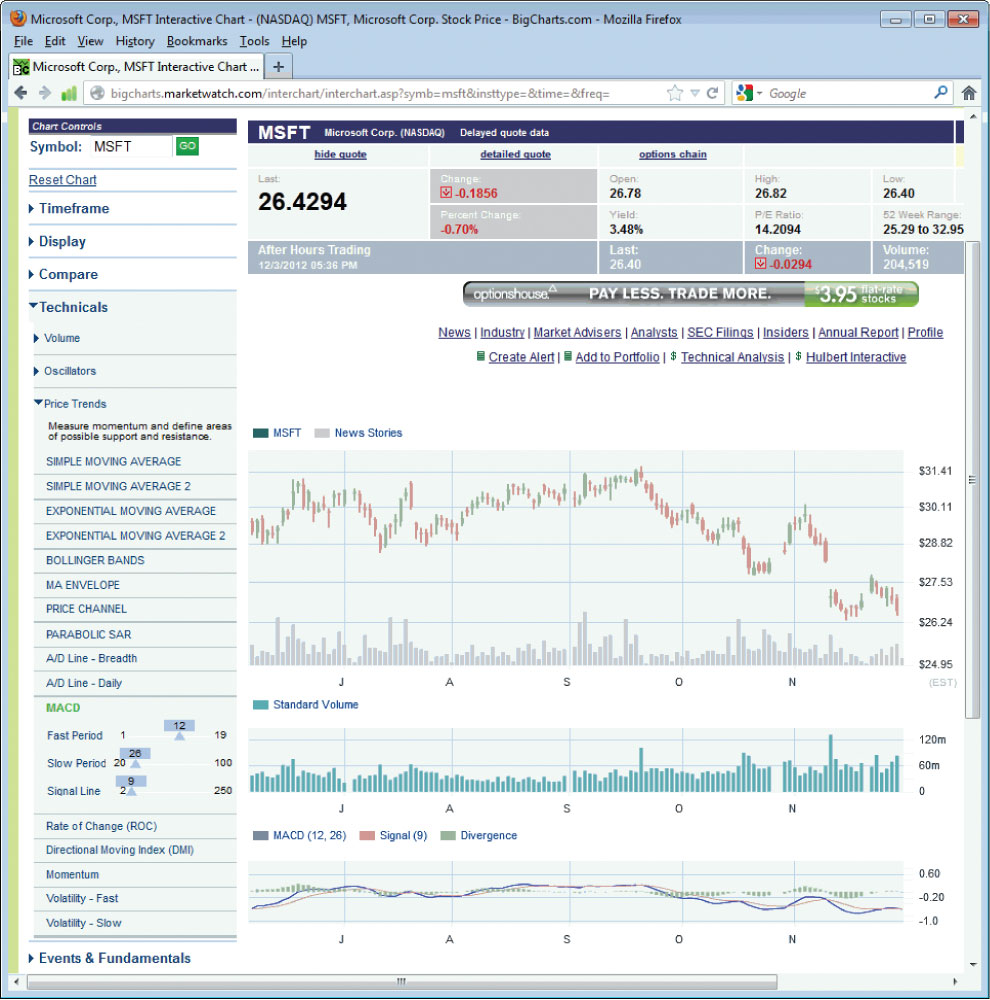Expand the Display section

(x=57, y=242)
